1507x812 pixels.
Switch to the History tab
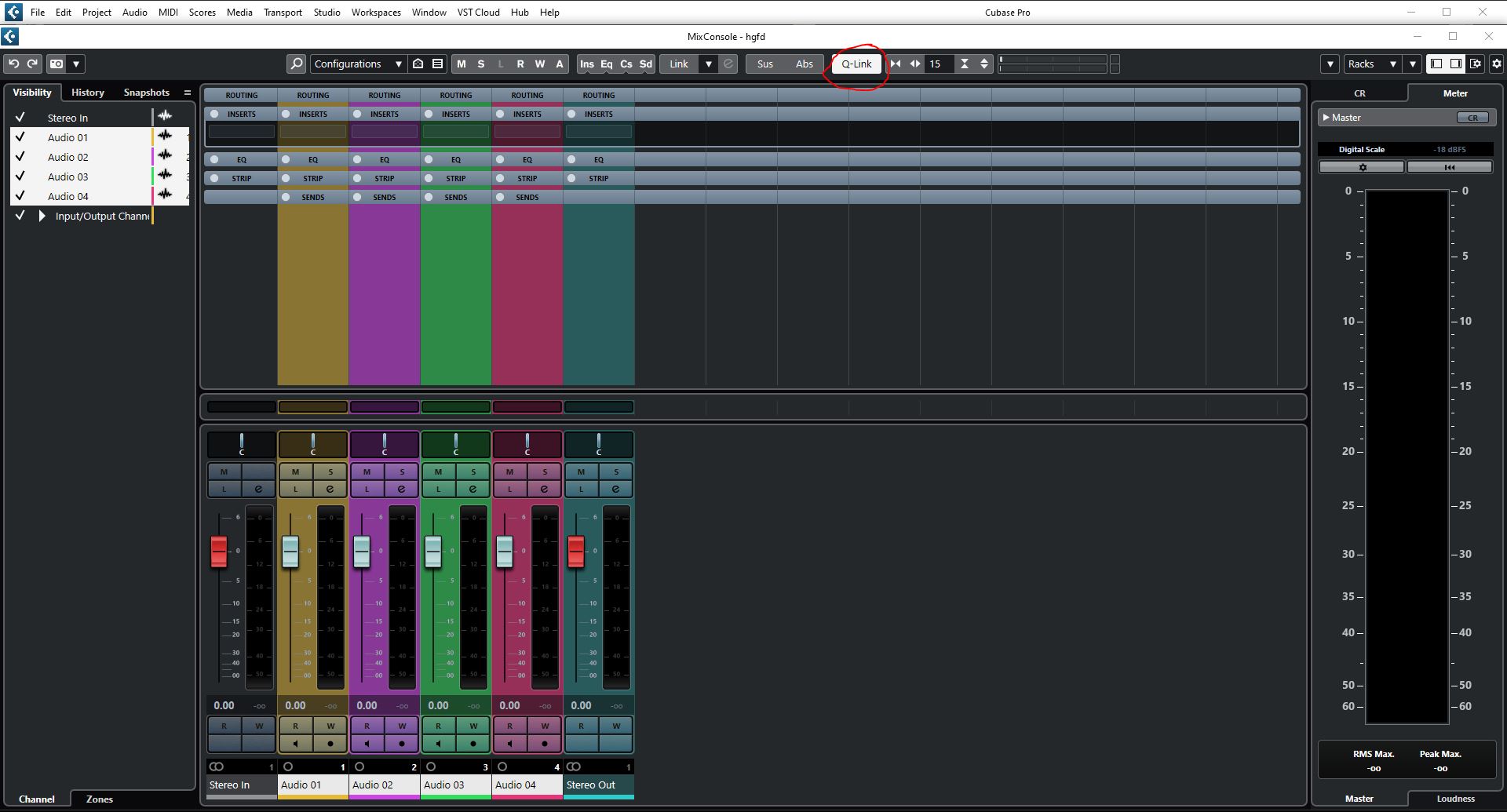(x=87, y=92)
